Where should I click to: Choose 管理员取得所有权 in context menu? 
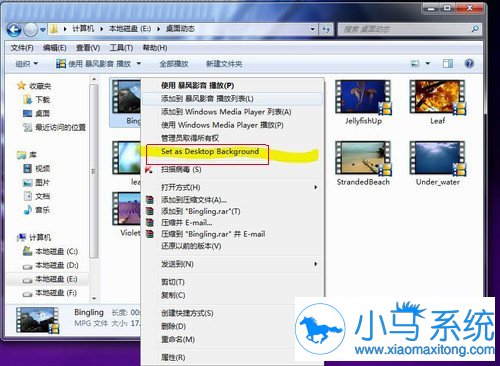click(233, 138)
